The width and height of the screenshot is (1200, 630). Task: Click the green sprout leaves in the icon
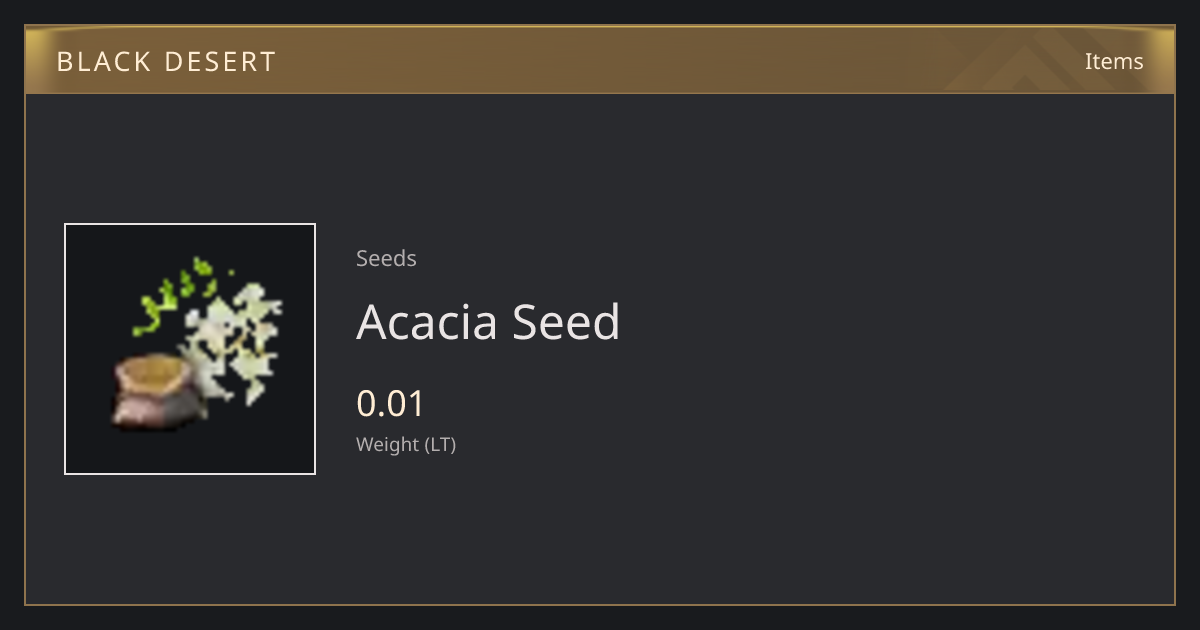point(182,295)
